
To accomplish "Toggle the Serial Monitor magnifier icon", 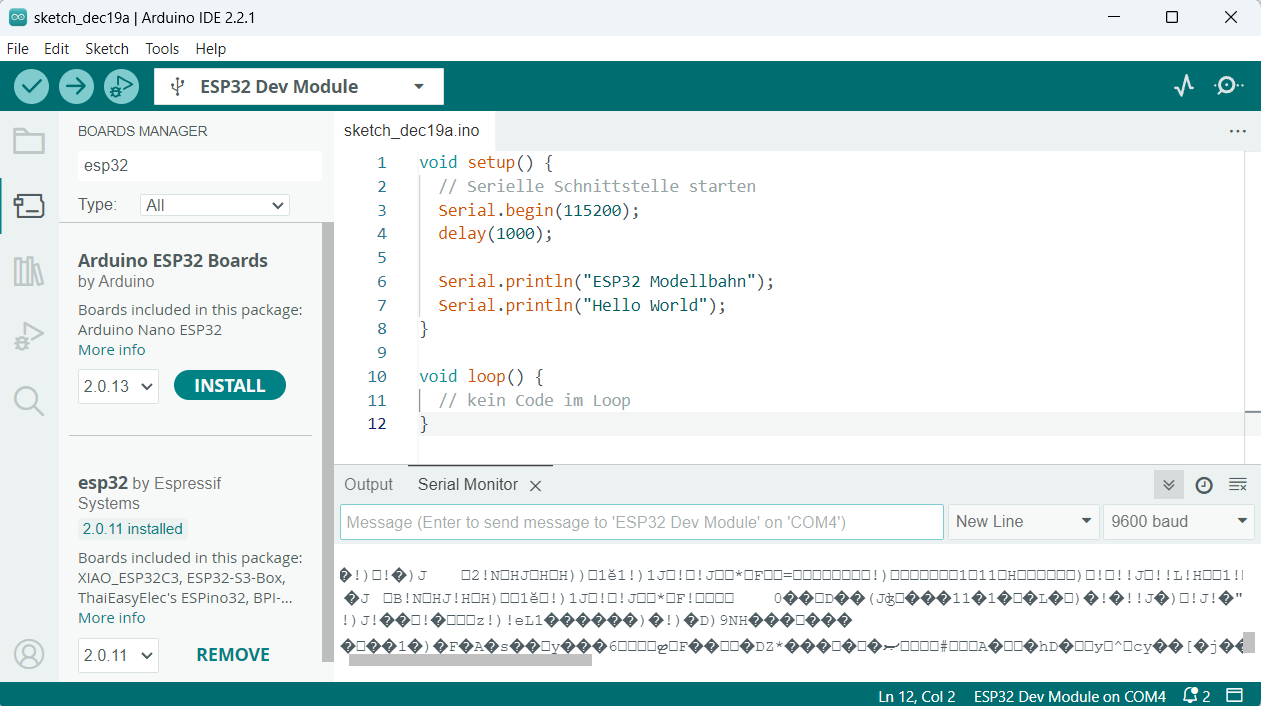I will point(1229,86).
